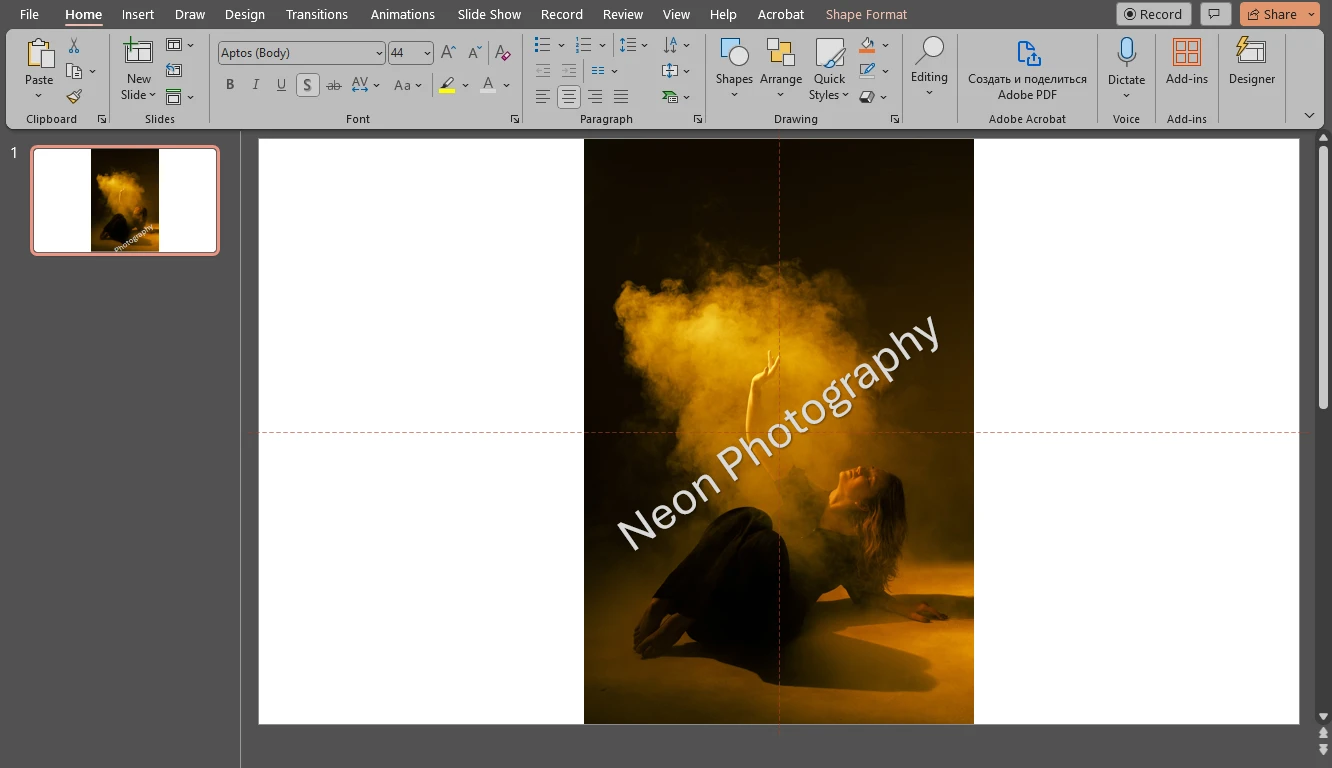Cut with the scissors icon
1332x768 pixels.
click(72, 46)
